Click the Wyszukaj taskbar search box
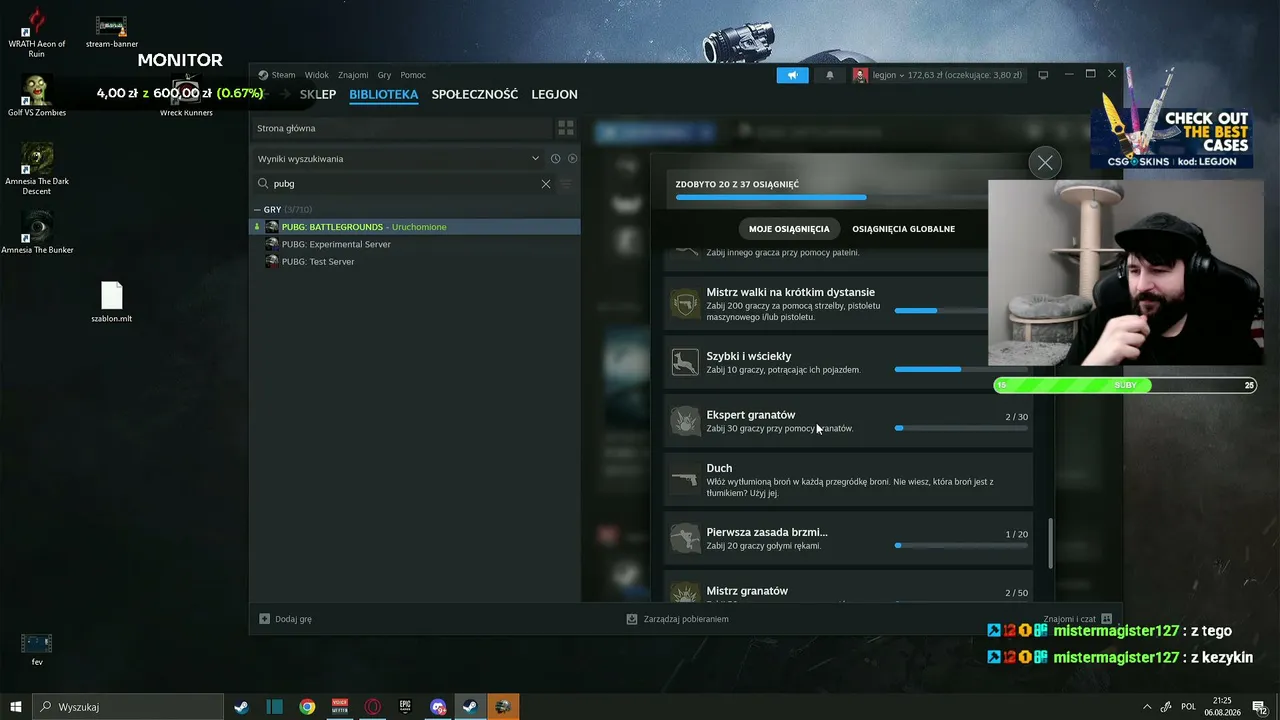 click(128, 707)
